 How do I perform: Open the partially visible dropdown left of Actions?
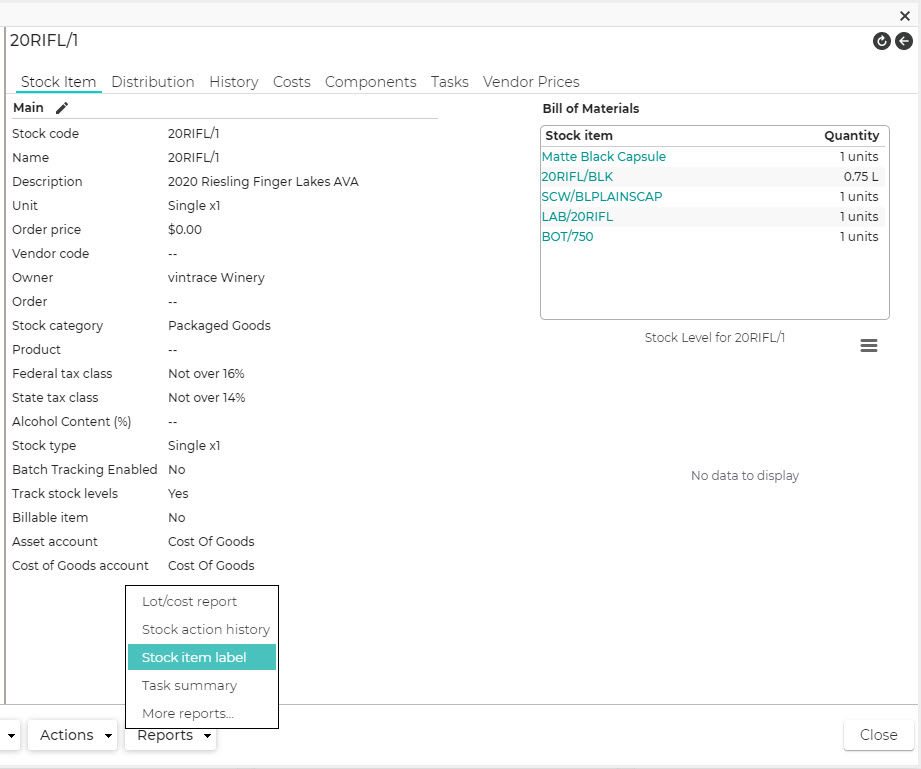(x=10, y=735)
